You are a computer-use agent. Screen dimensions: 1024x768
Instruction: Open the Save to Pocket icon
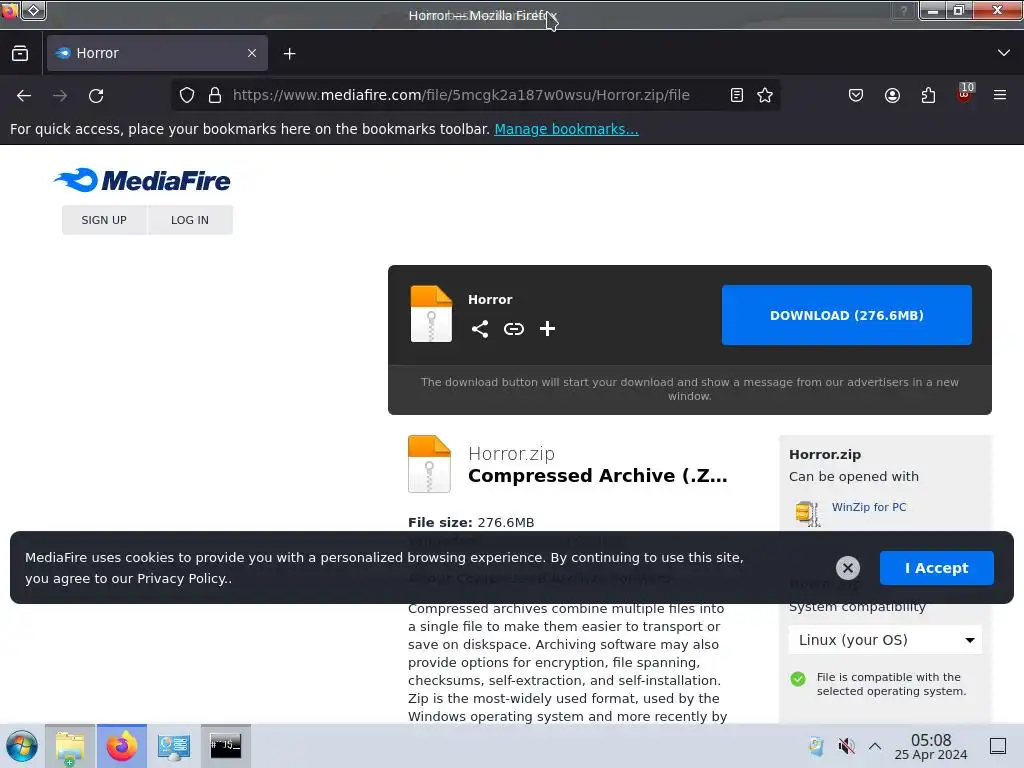(856, 95)
